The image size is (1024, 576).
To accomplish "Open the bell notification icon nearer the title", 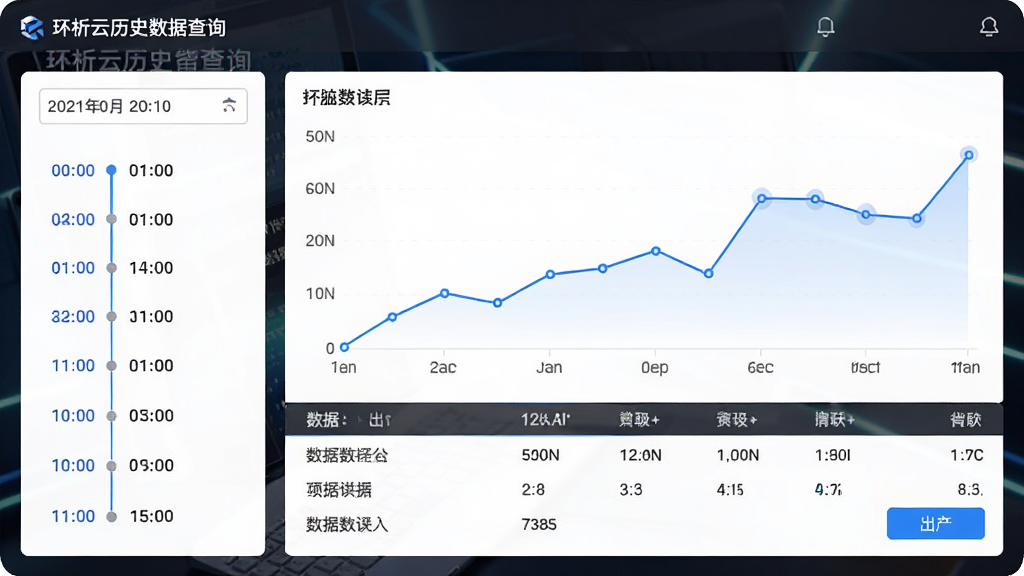I will pos(825,26).
